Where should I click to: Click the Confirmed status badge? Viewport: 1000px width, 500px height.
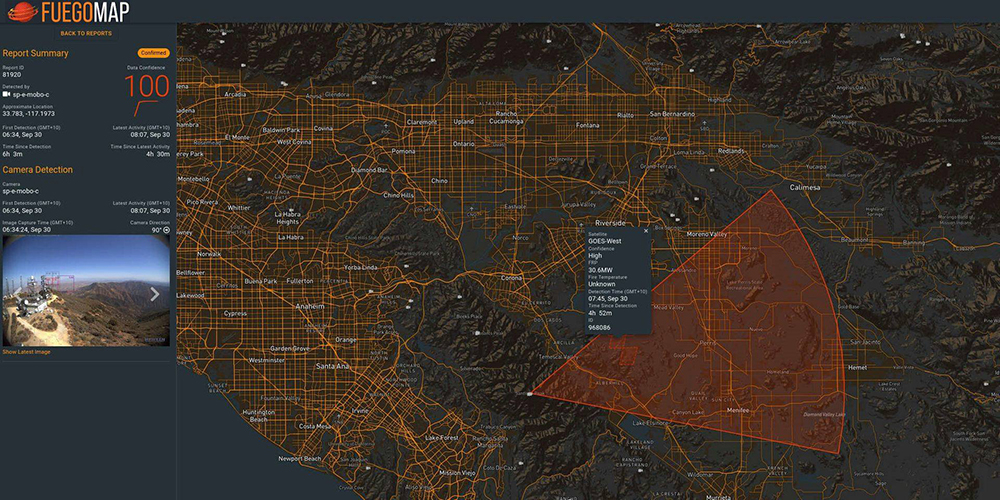click(x=154, y=53)
